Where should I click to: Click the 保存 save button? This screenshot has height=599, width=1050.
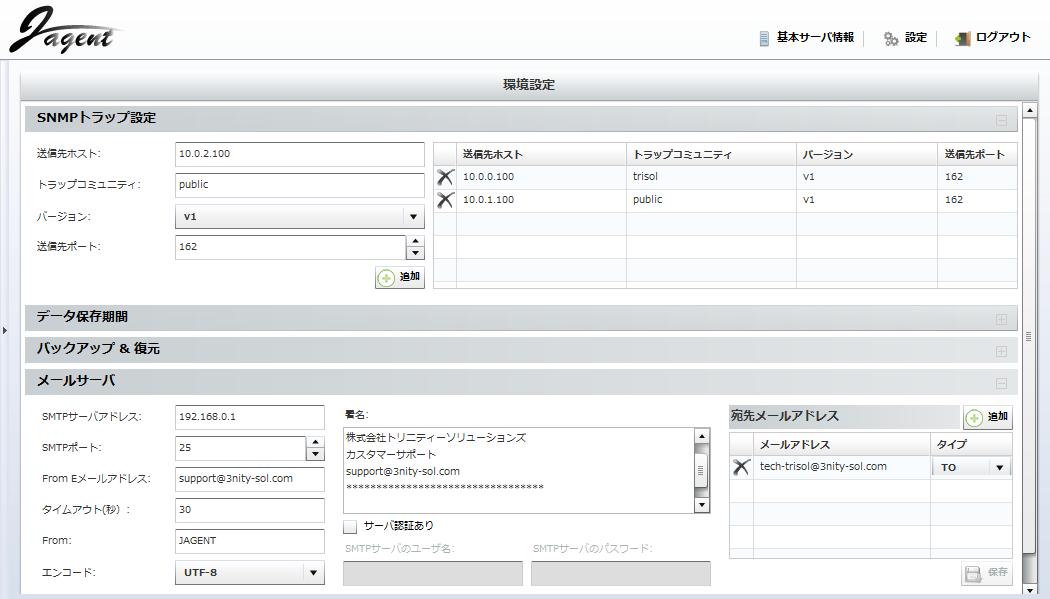987,574
